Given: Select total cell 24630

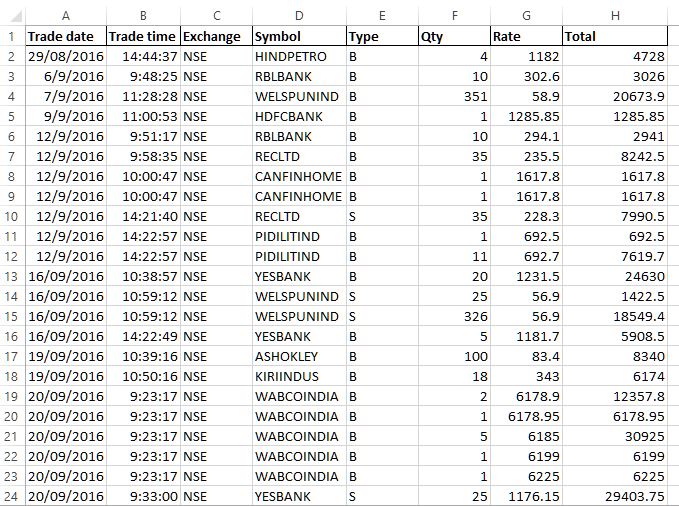Looking at the screenshot, I should [x=615, y=276].
